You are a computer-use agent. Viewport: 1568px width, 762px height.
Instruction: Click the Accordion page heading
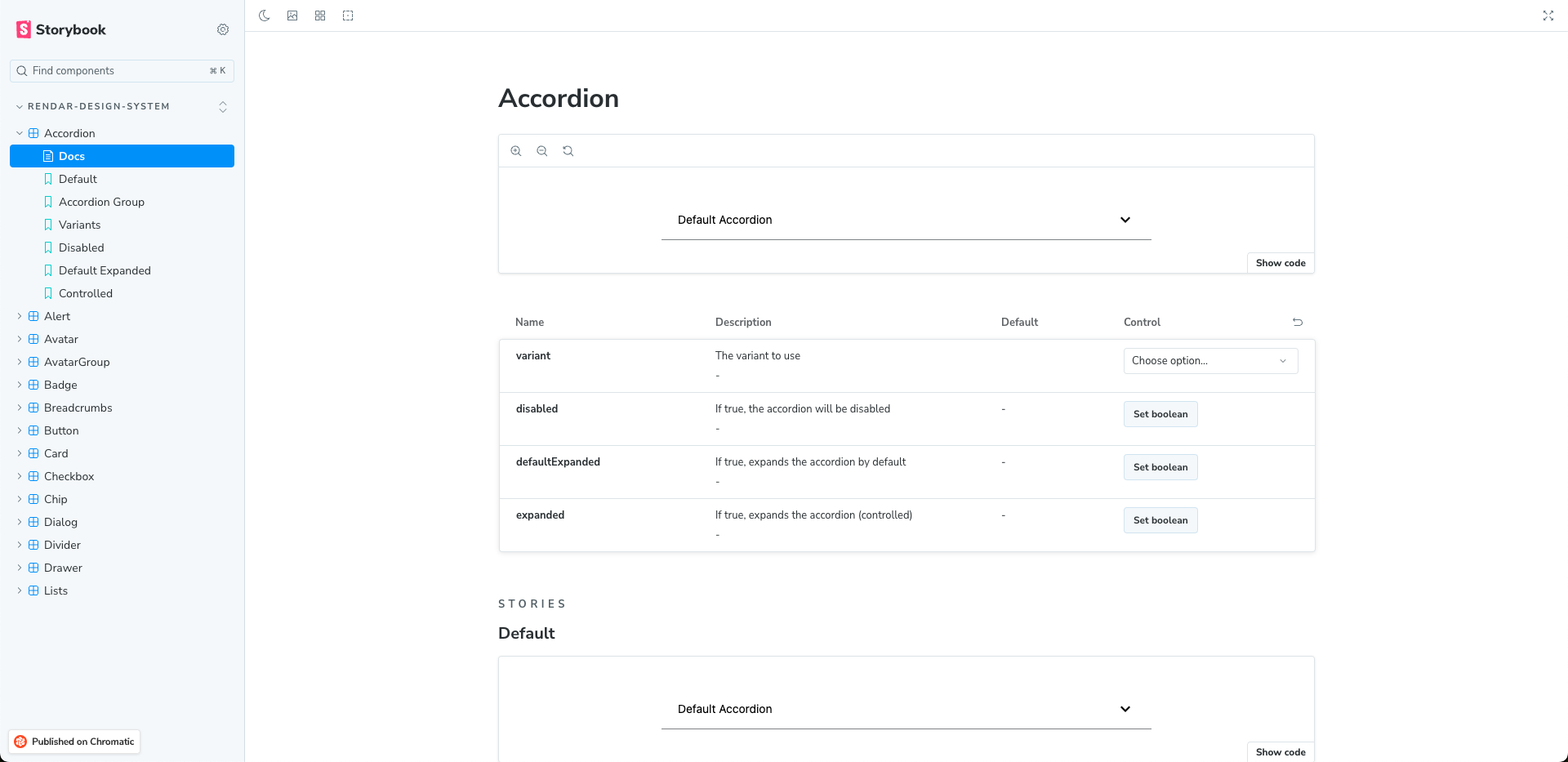pyautogui.click(x=559, y=98)
